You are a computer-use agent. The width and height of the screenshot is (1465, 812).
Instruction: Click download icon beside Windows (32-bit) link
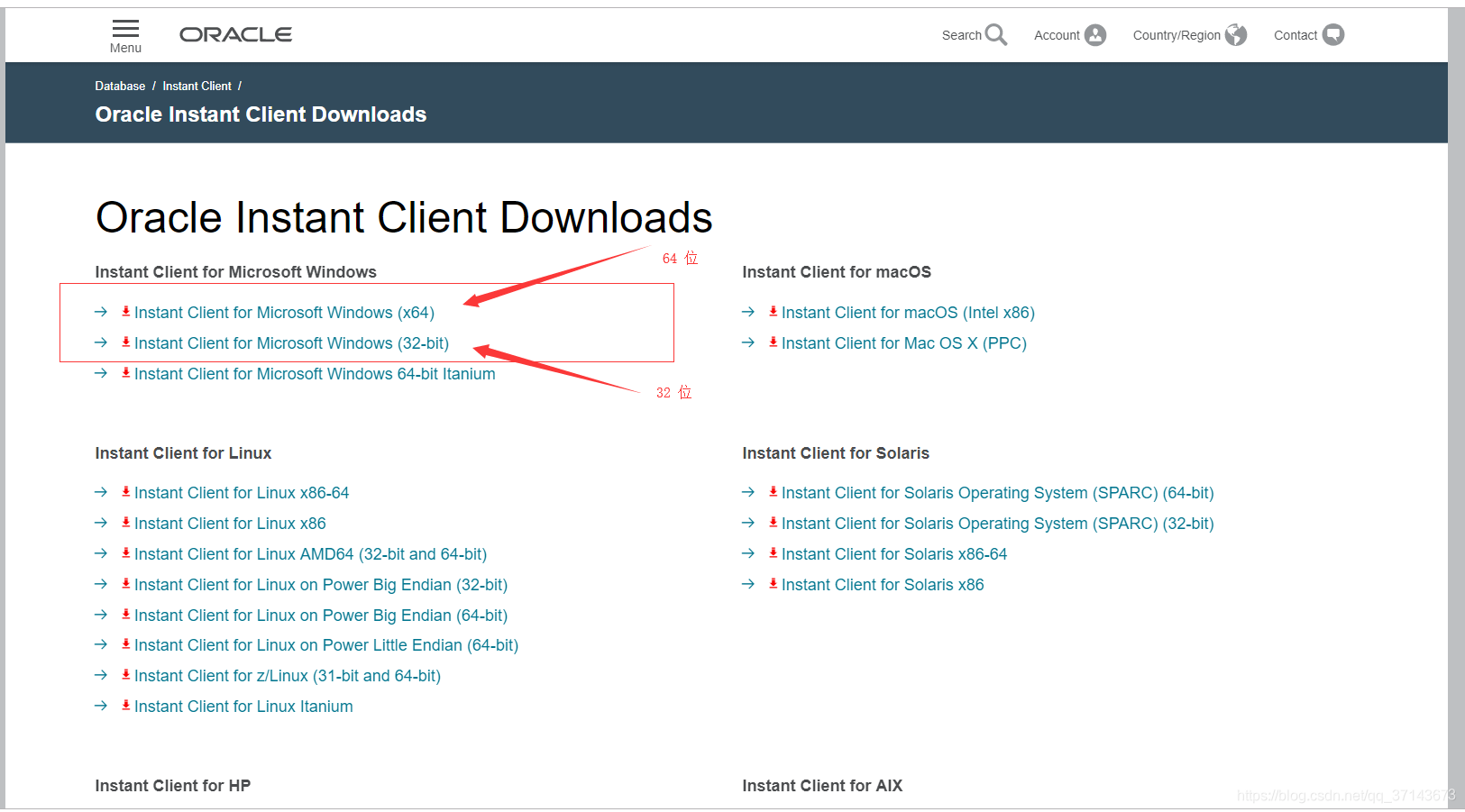(126, 342)
